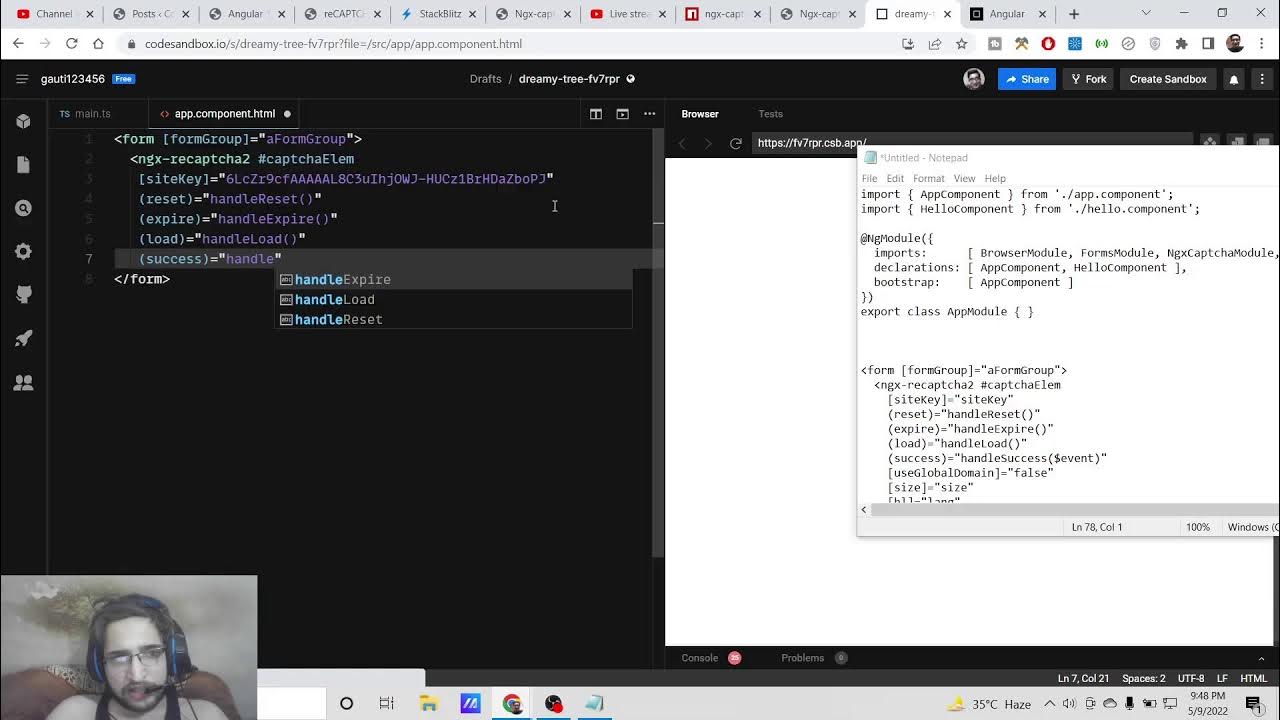The width and height of the screenshot is (1280, 720).
Task: Switch to the main.ts editor tab
Action: 85,114
